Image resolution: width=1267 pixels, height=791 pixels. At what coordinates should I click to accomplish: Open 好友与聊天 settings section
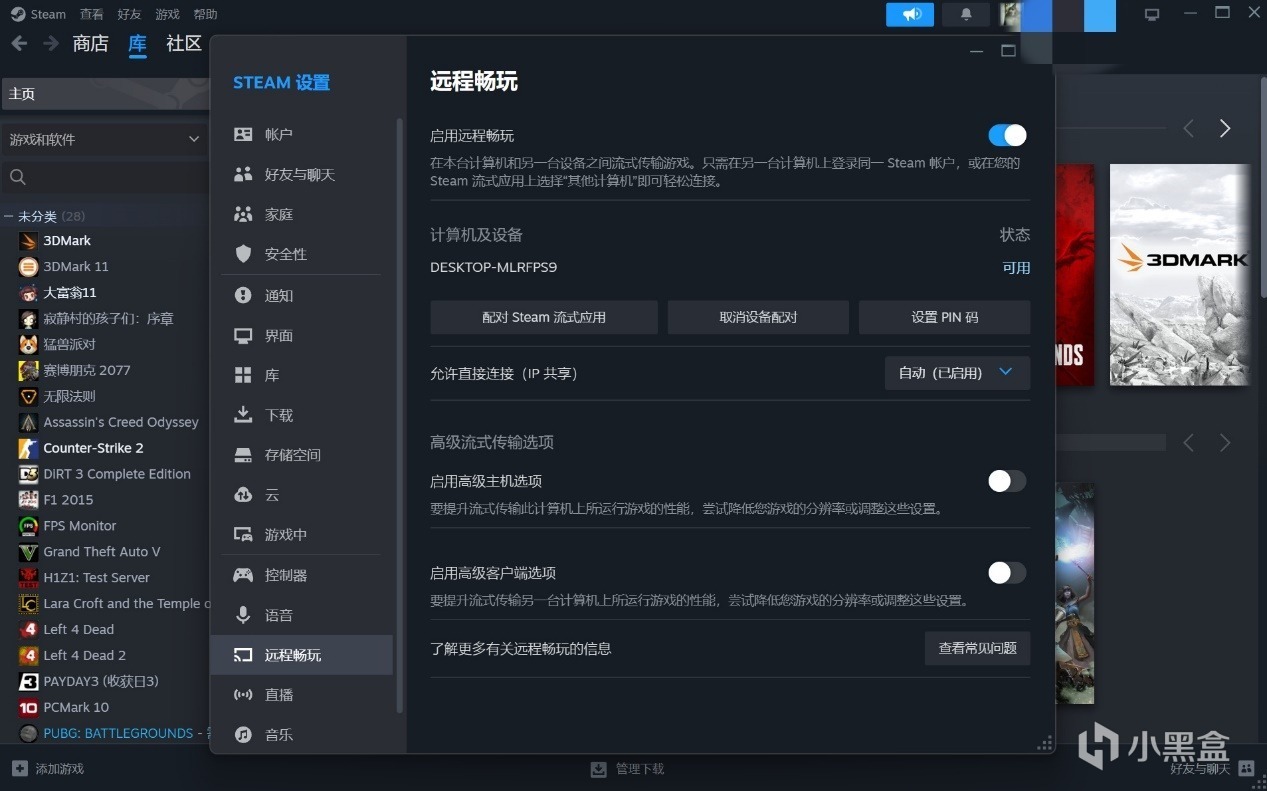[301, 174]
